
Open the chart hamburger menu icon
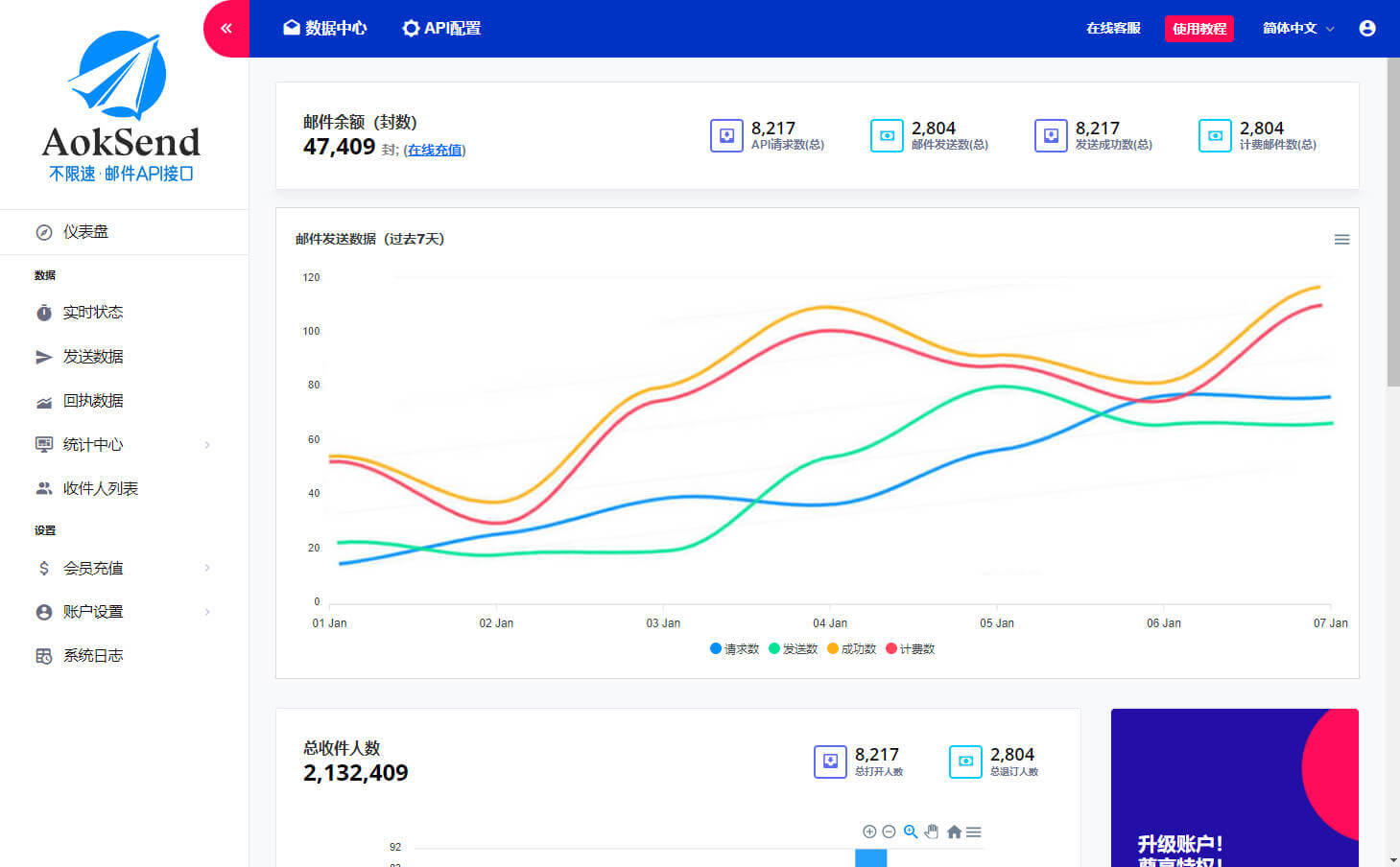[1341, 240]
